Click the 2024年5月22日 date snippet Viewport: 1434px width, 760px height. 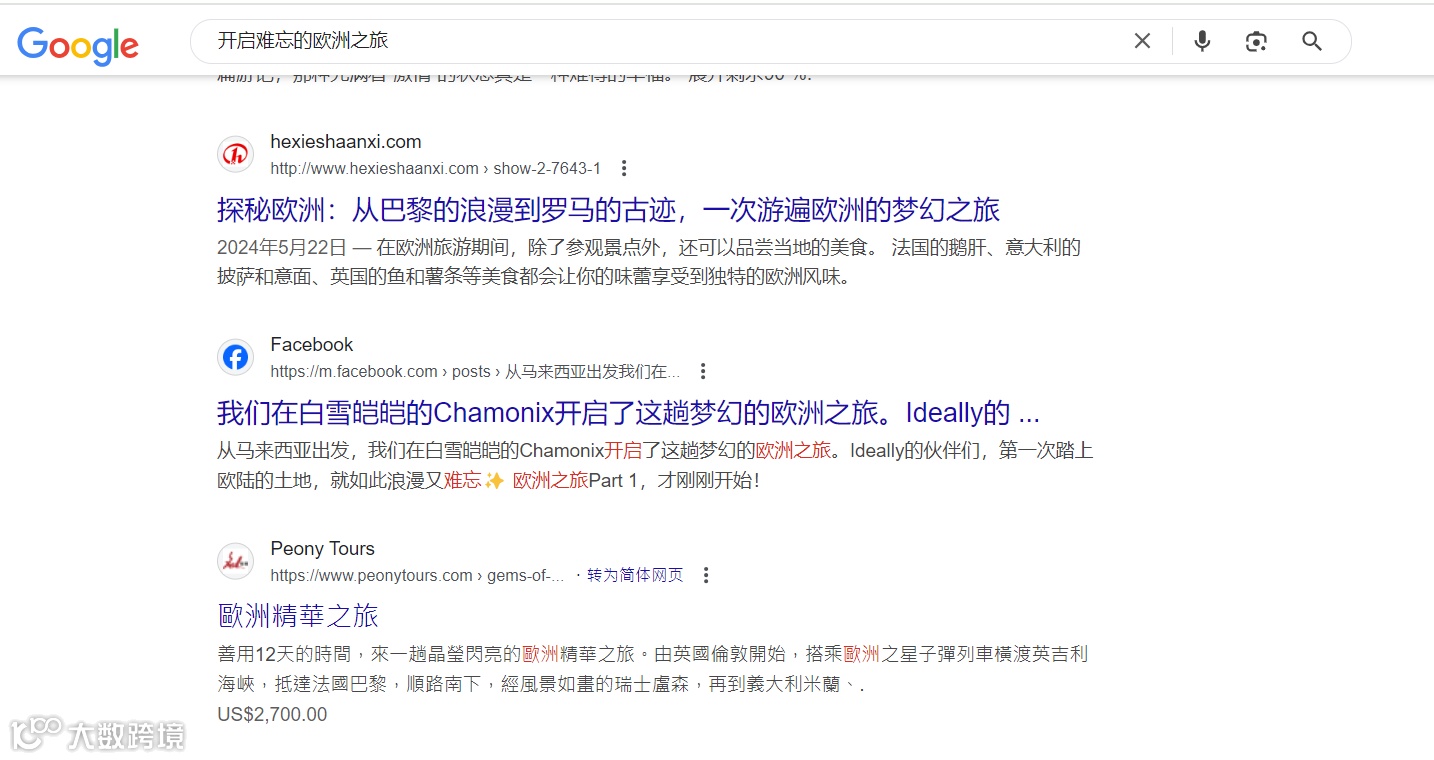coord(282,247)
